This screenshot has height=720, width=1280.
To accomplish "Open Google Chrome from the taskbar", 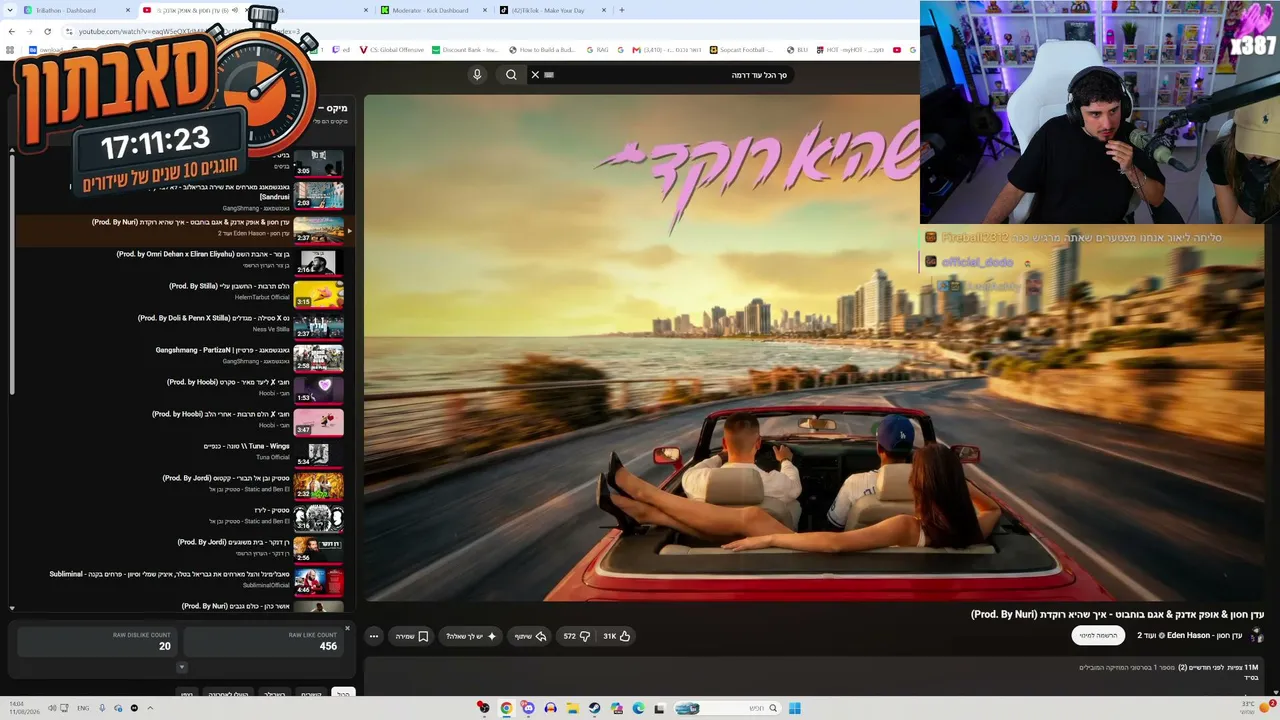I will point(506,708).
